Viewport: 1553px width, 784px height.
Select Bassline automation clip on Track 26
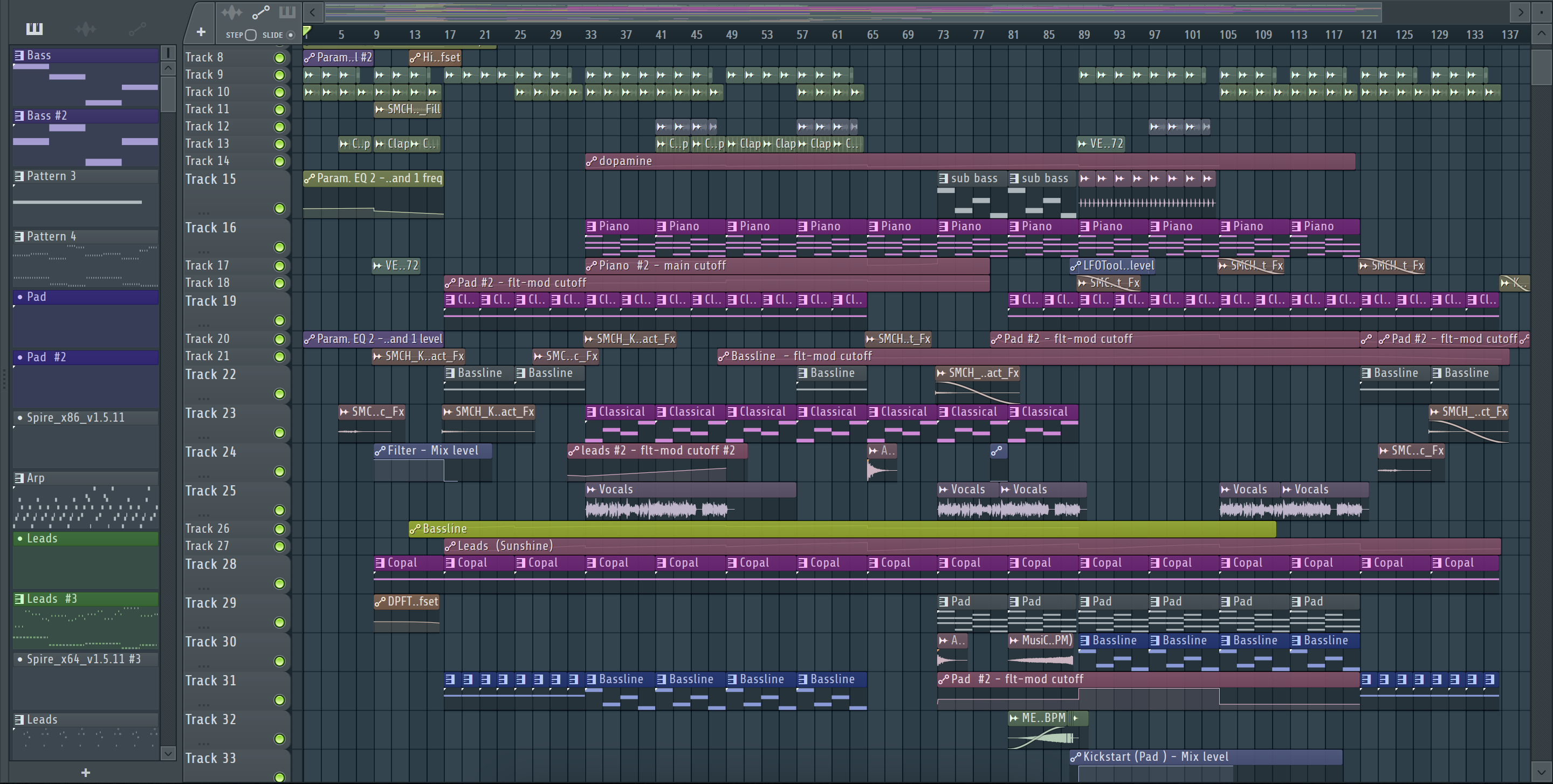tap(842, 528)
